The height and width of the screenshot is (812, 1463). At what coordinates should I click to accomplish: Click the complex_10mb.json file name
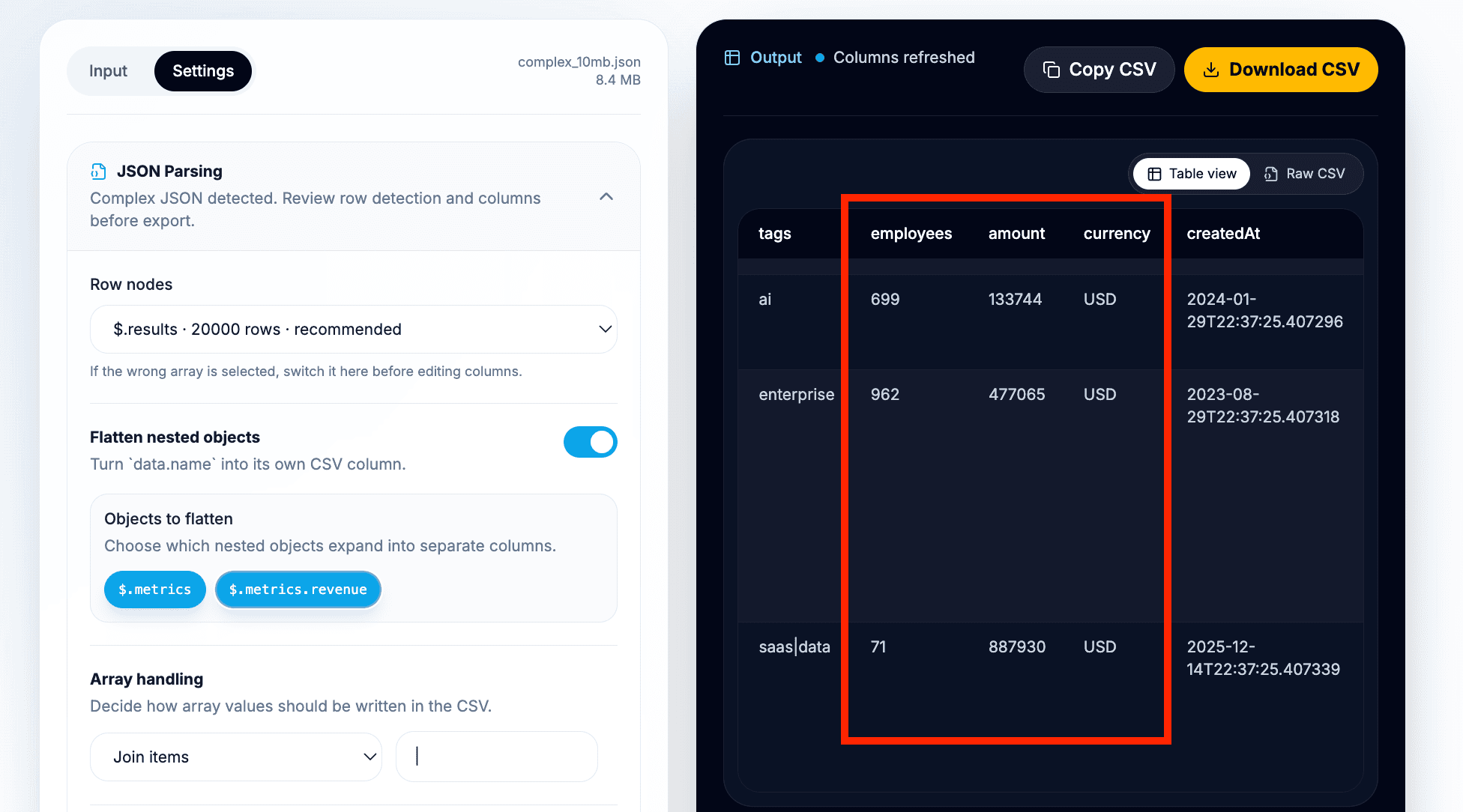click(x=579, y=62)
